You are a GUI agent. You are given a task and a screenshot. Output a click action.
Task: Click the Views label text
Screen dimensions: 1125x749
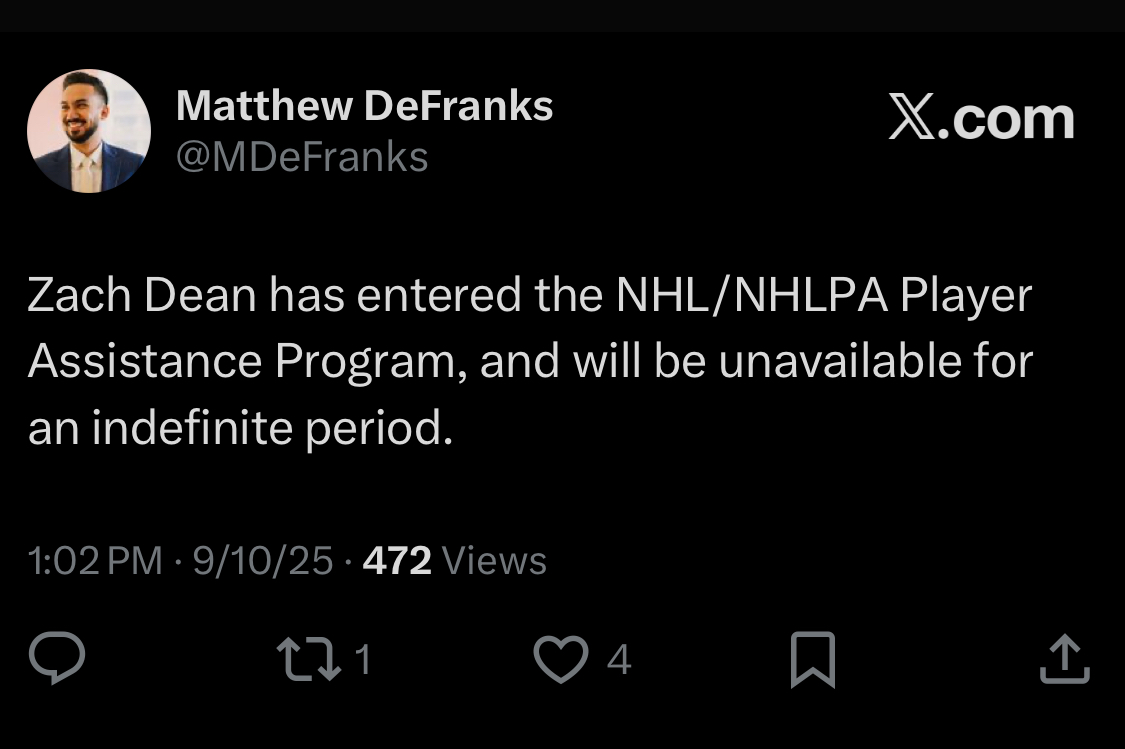[x=494, y=560]
